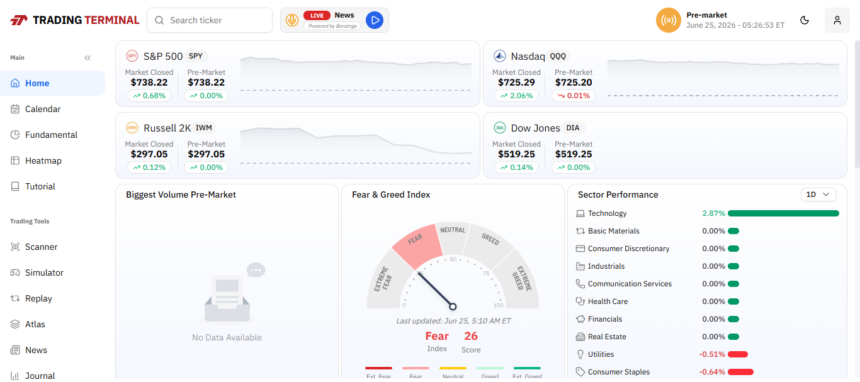Open Tutorial in the sidebar
The width and height of the screenshot is (860, 382).
point(53,187)
